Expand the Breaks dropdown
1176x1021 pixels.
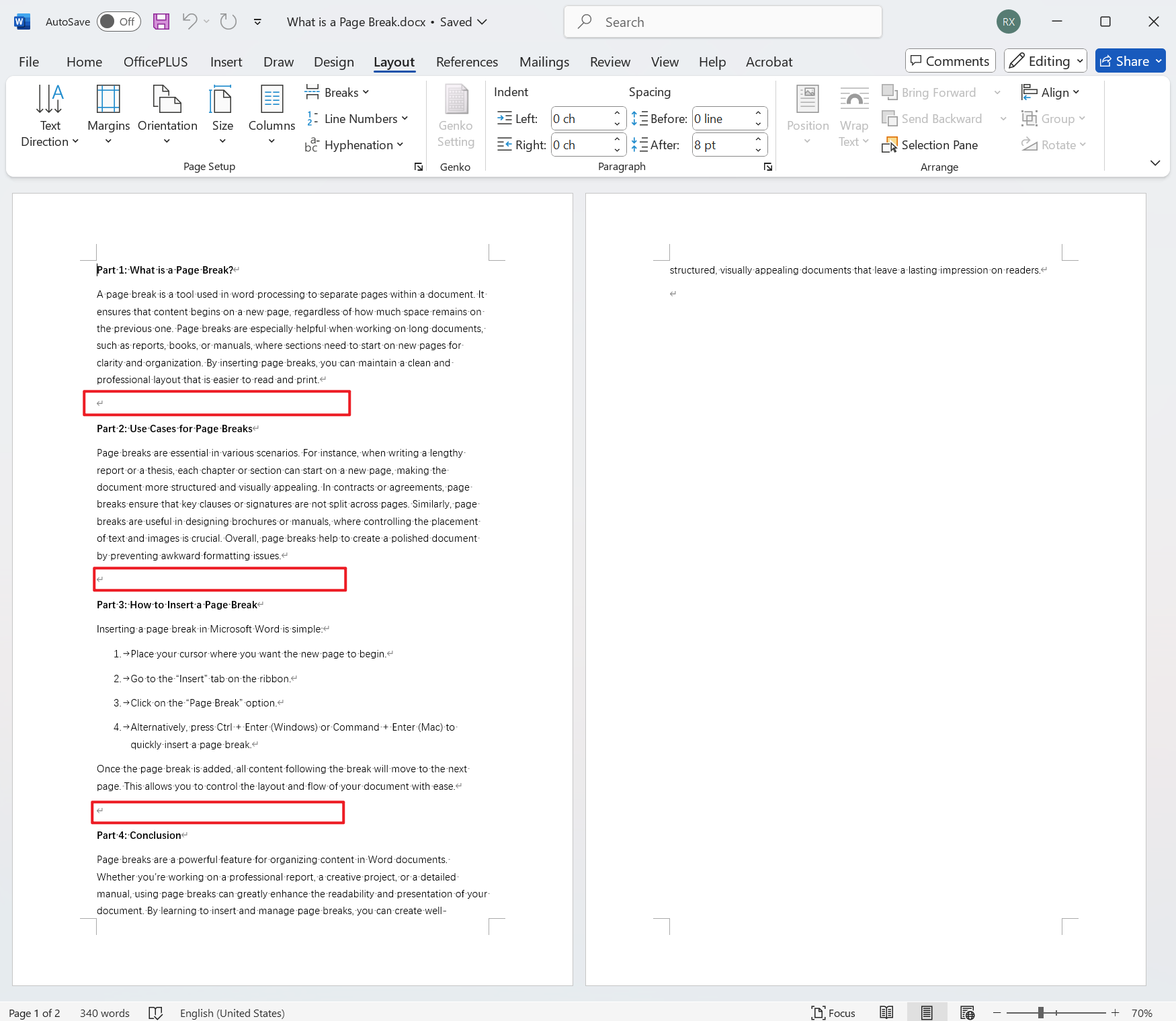(x=337, y=92)
